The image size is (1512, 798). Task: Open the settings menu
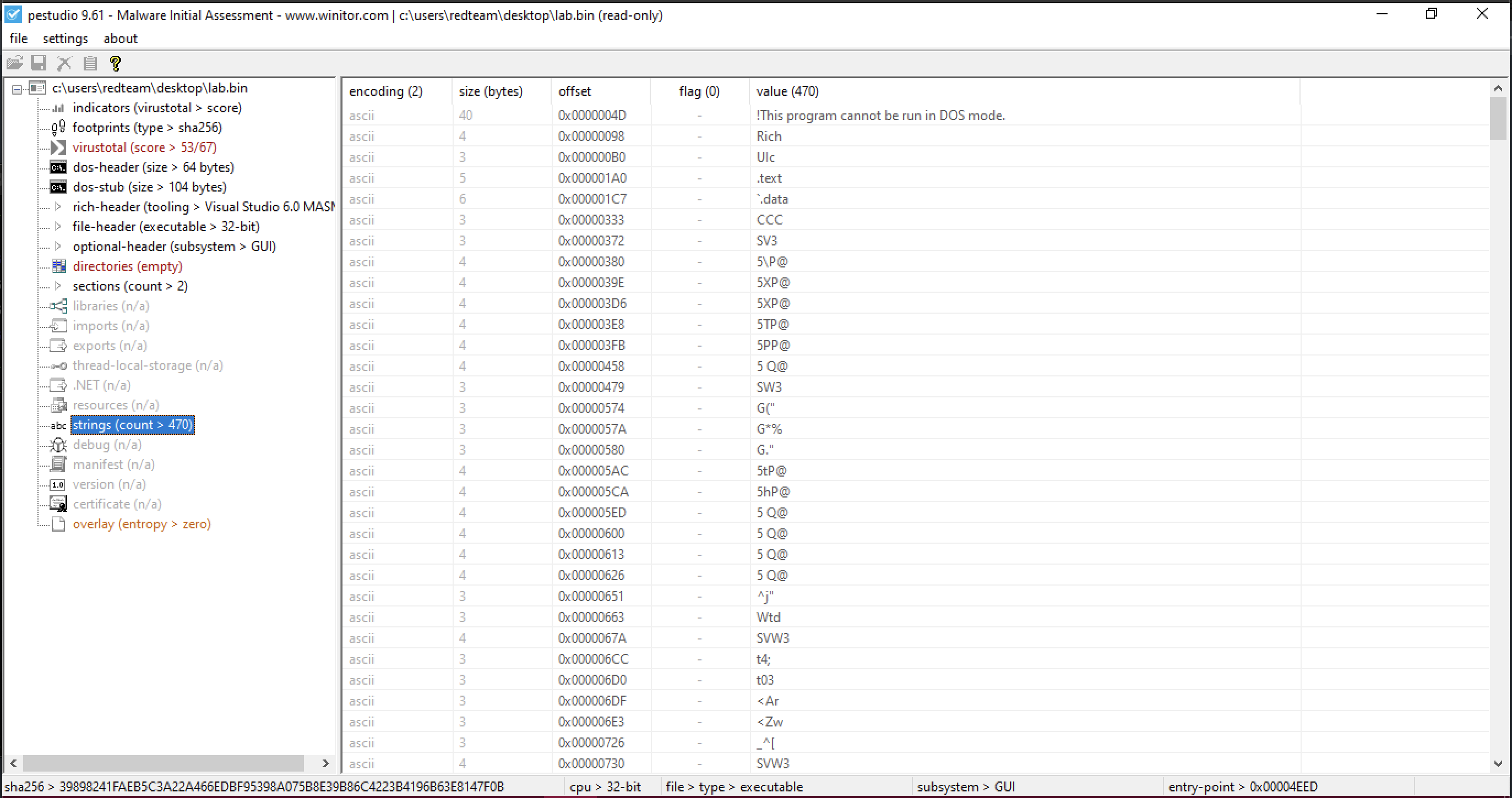[65, 38]
